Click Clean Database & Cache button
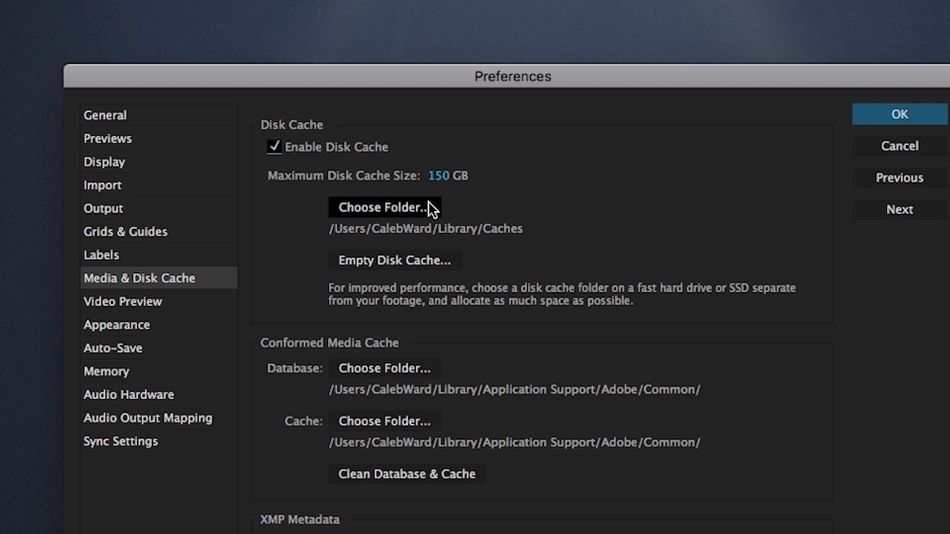Screen dimensions: 950x534 click(x=406, y=474)
